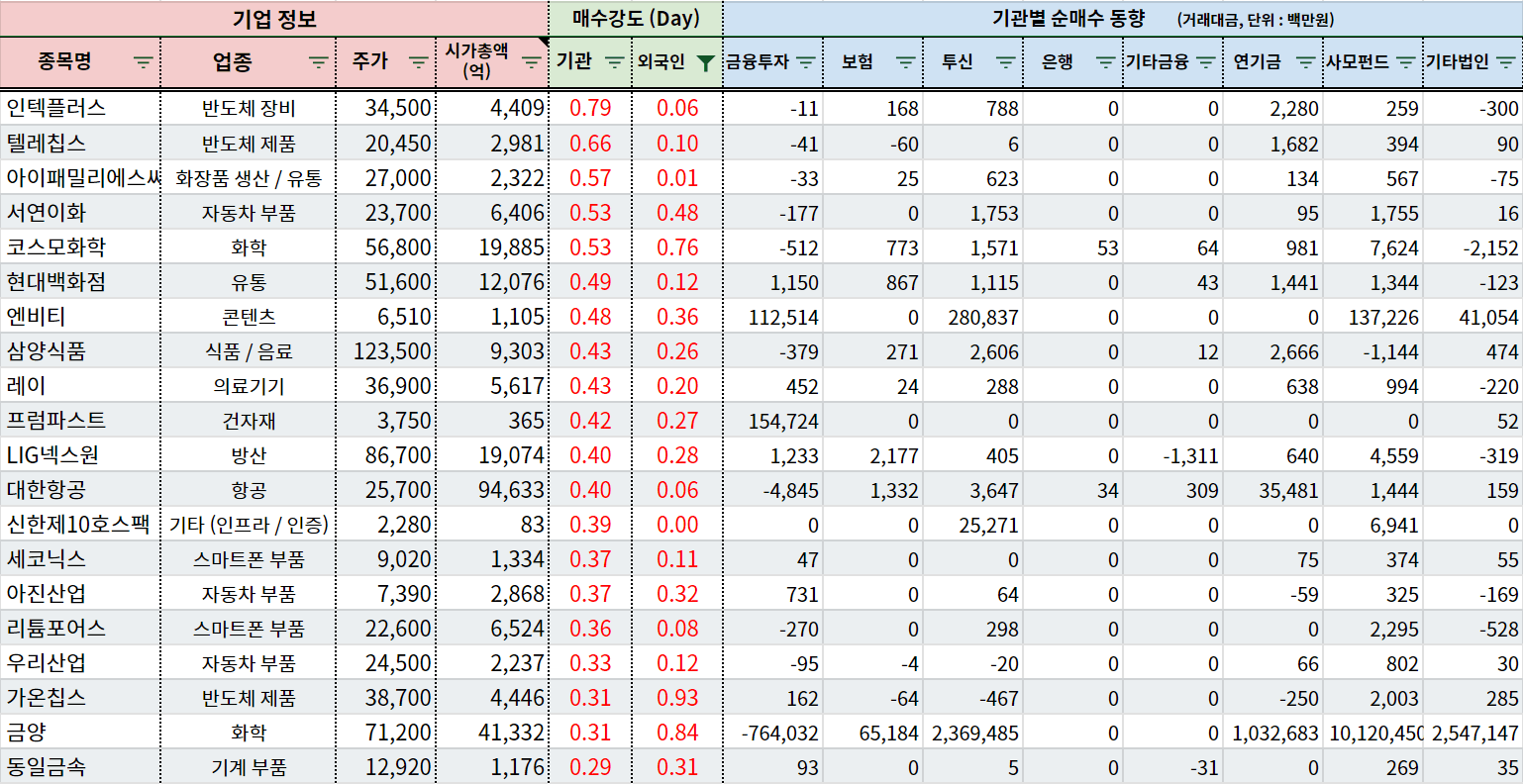Select the 아이패밀리에스씨 stock name cell

80,178
